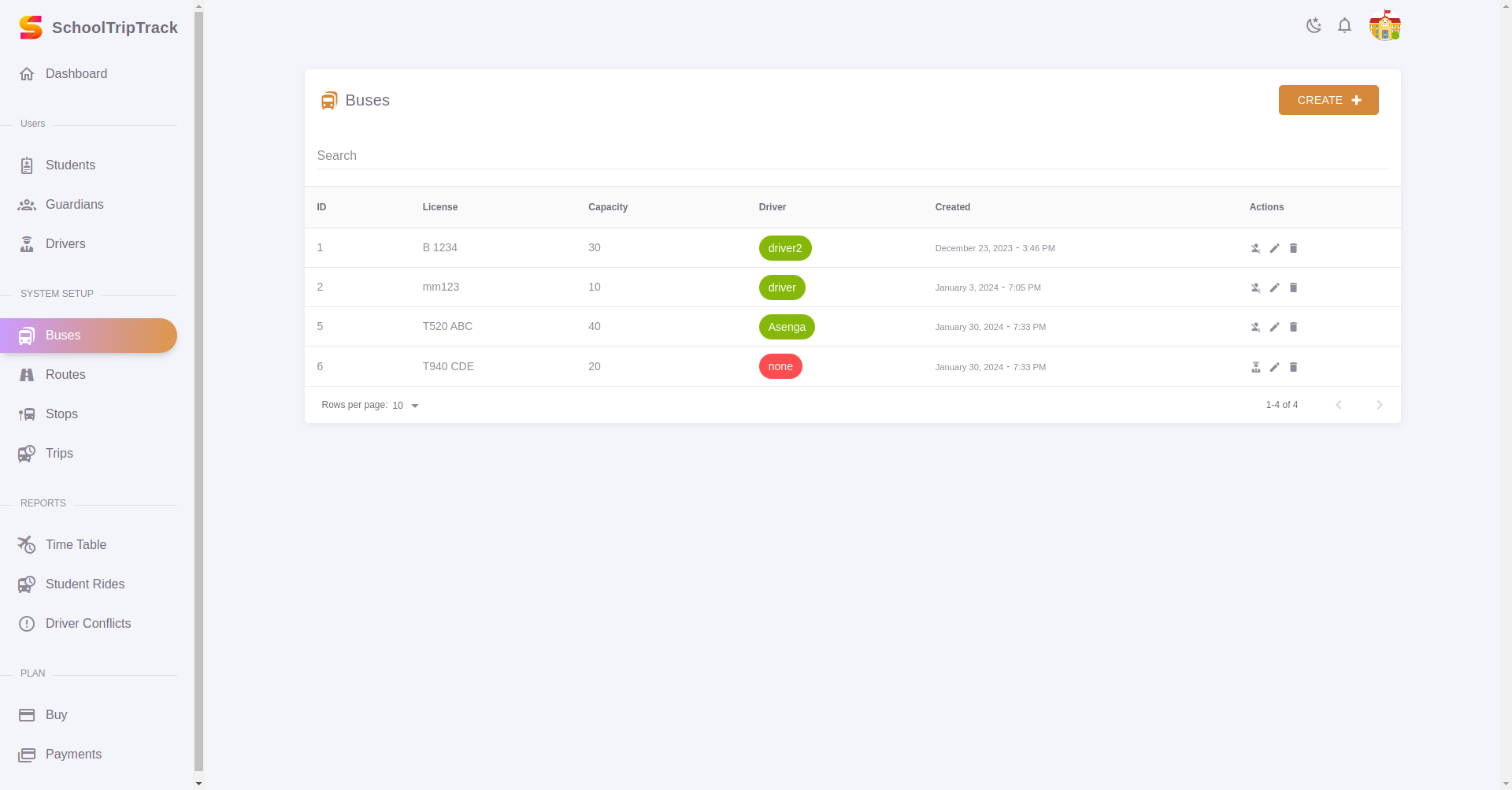The height and width of the screenshot is (790, 1512).
Task: Delete bus T520 ABC trash icon
Action: pos(1293,327)
